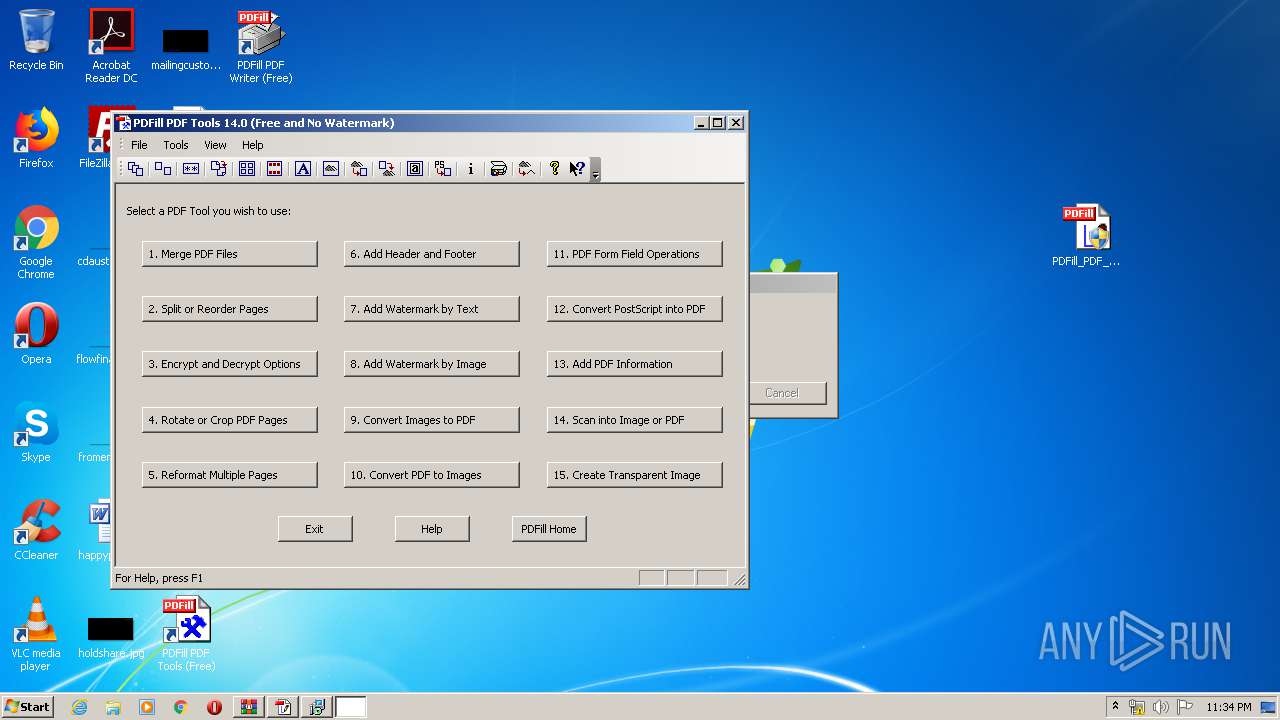Click '5. Reformat Multiple Pages' button
1280x720 pixels.
click(230, 475)
